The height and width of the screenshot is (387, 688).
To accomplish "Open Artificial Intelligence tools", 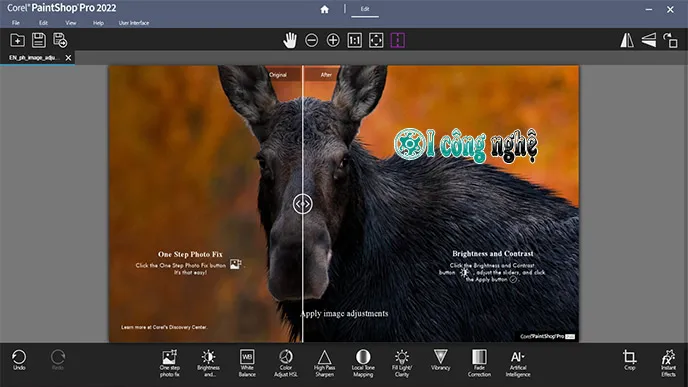I will pyautogui.click(x=518, y=364).
